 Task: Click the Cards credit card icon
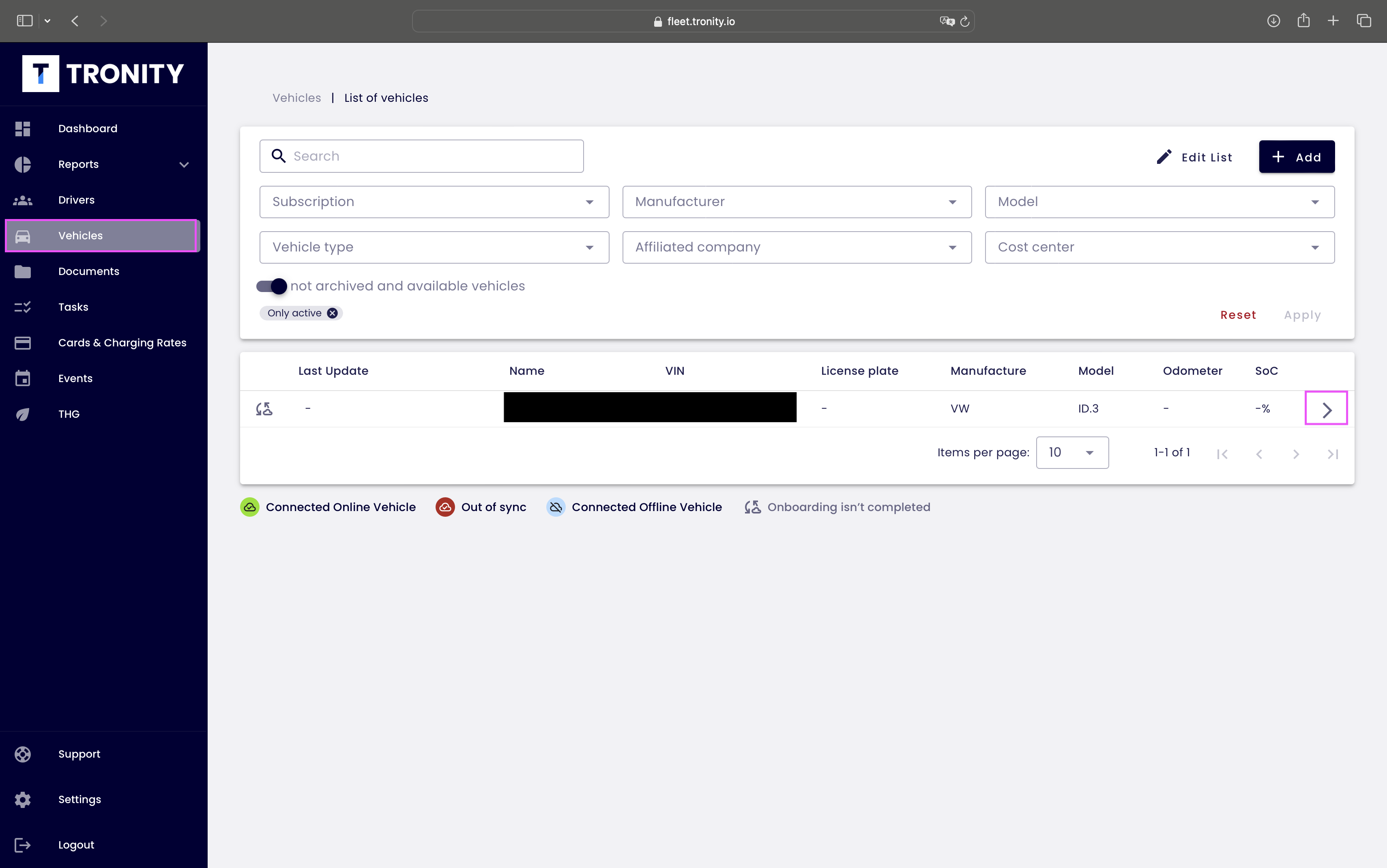[x=23, y=343]
